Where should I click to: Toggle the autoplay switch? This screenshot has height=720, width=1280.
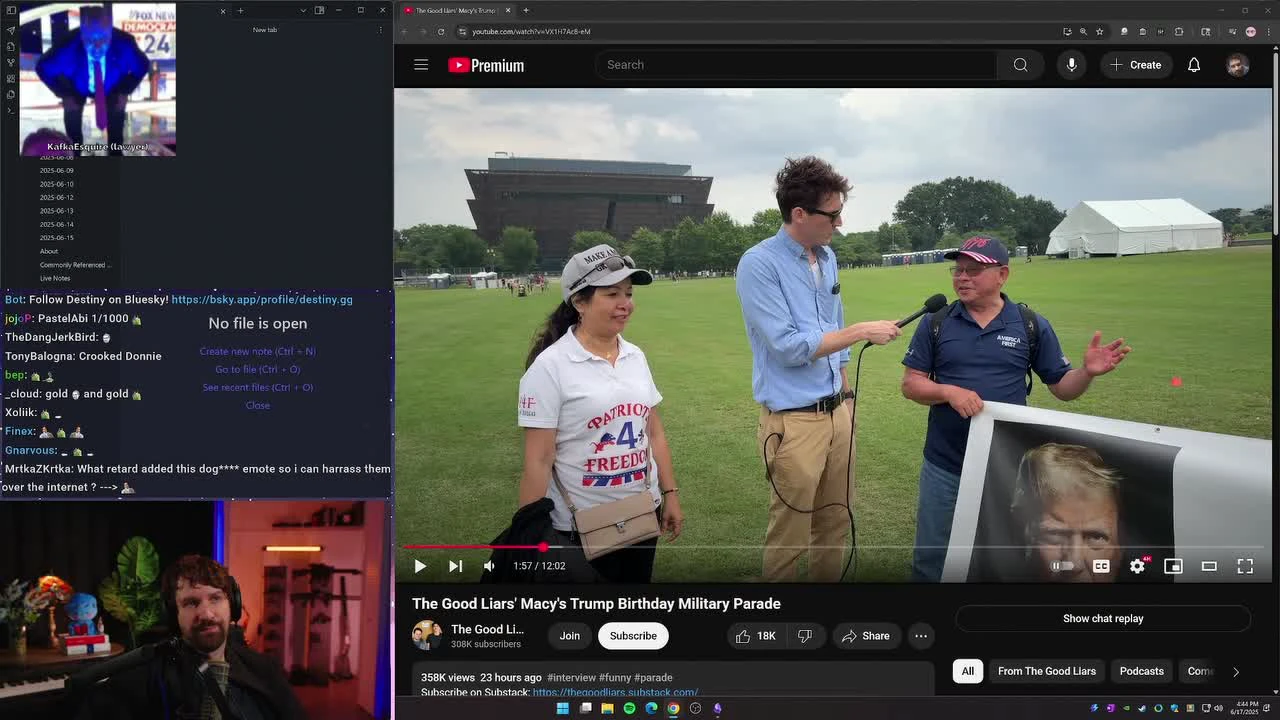tap(1062, 566)
